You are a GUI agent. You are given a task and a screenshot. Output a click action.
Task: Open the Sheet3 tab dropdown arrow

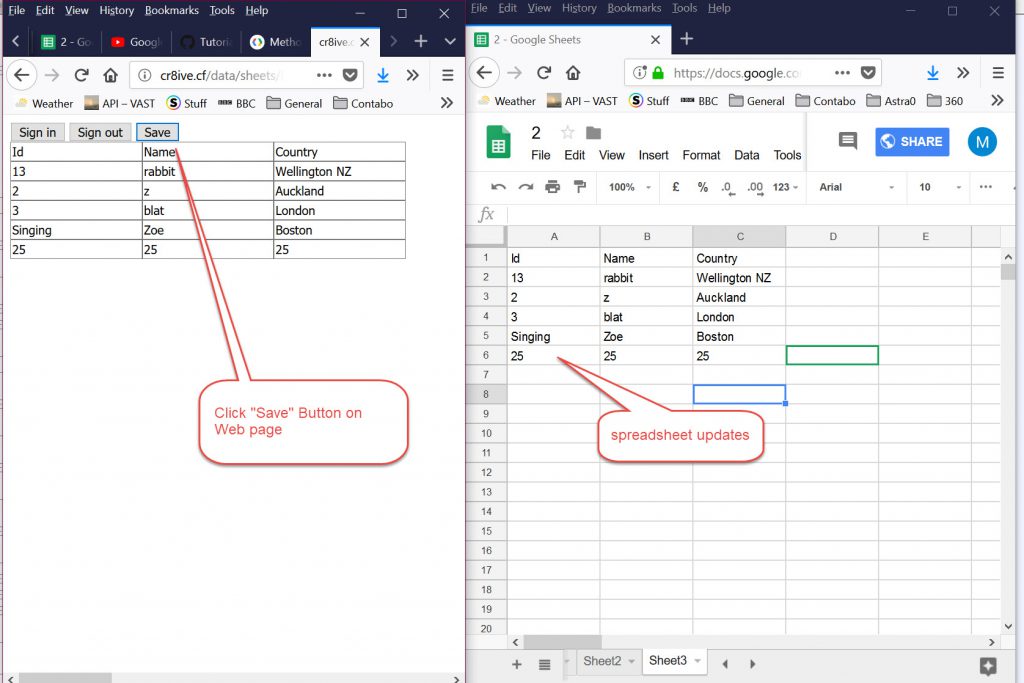(x=697, y=661)
